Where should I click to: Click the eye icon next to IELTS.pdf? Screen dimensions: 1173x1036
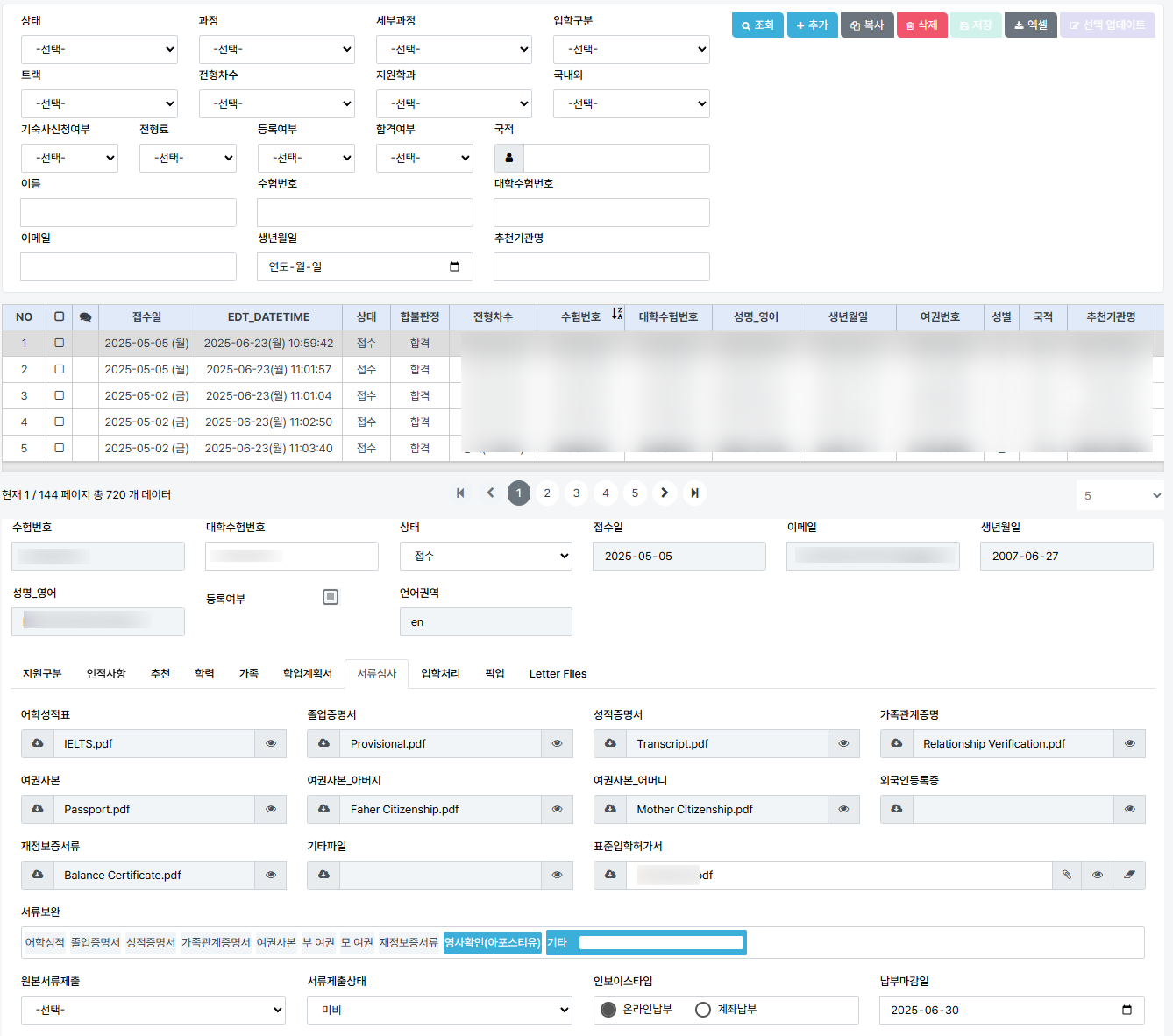[x=270, y=743]
